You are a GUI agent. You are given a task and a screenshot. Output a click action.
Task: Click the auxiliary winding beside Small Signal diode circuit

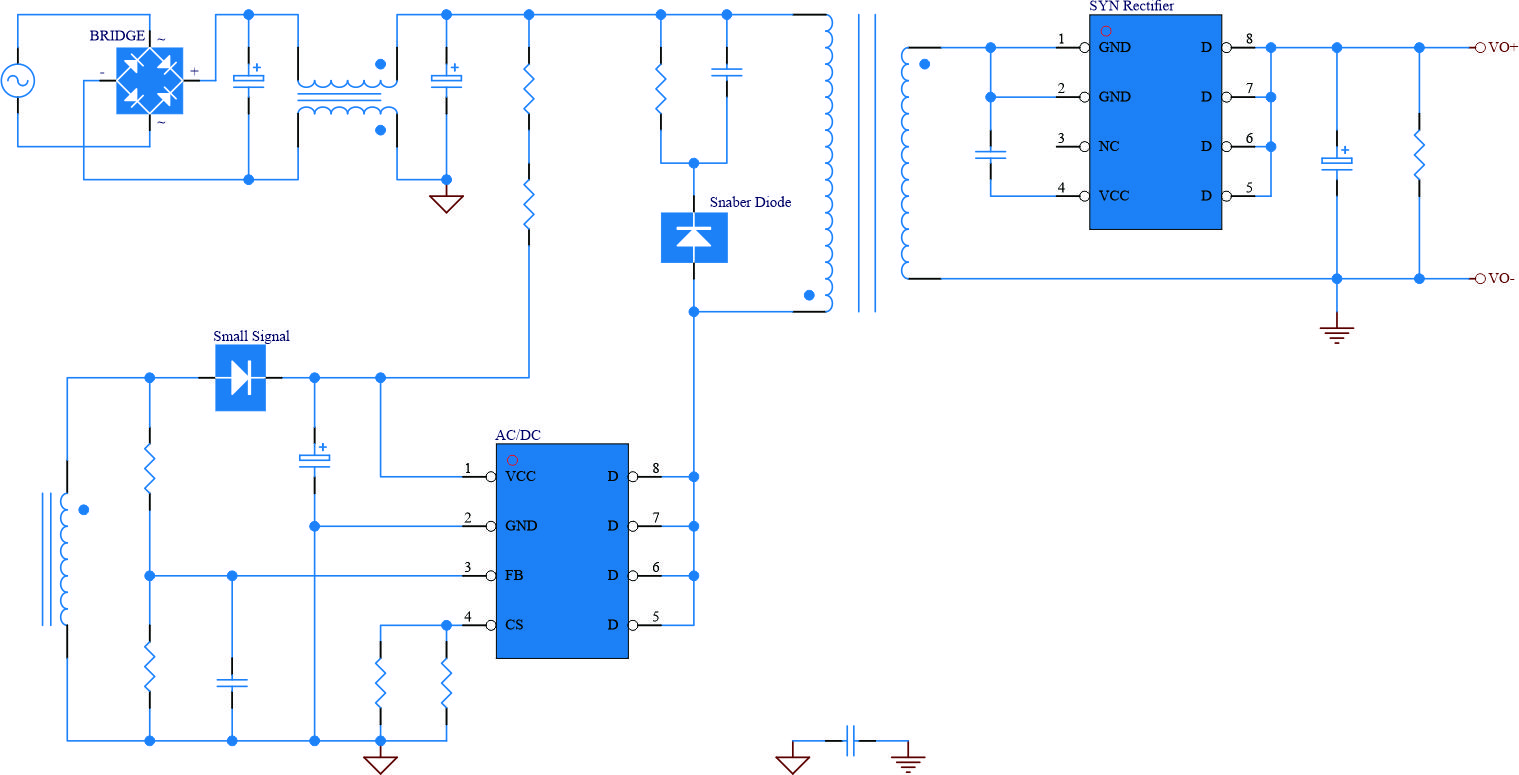click(62, 559)
